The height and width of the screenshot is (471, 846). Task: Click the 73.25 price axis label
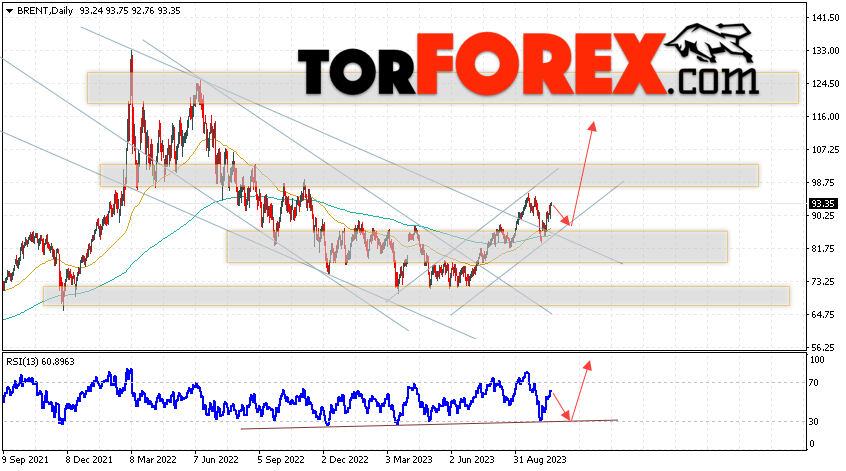823,282
